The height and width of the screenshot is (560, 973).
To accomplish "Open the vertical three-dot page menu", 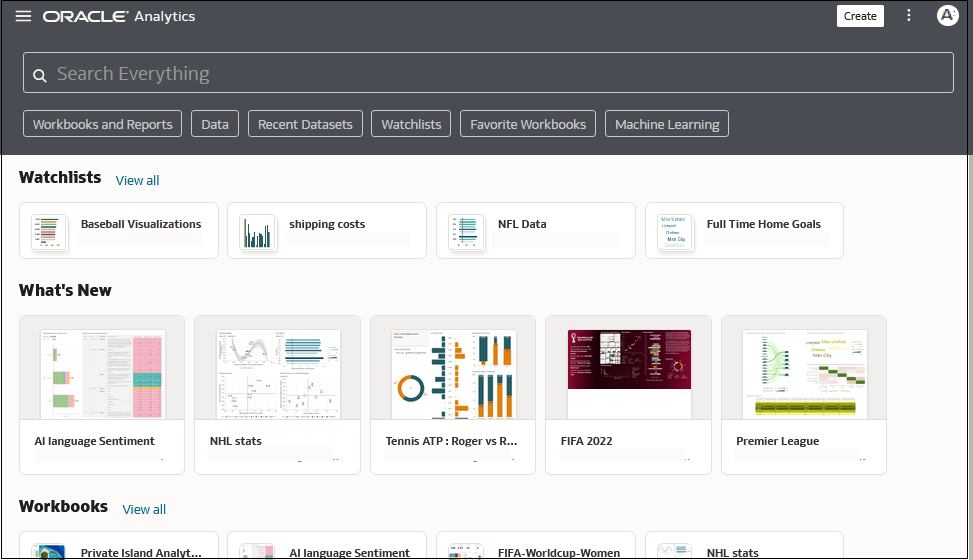I will 908,16.
